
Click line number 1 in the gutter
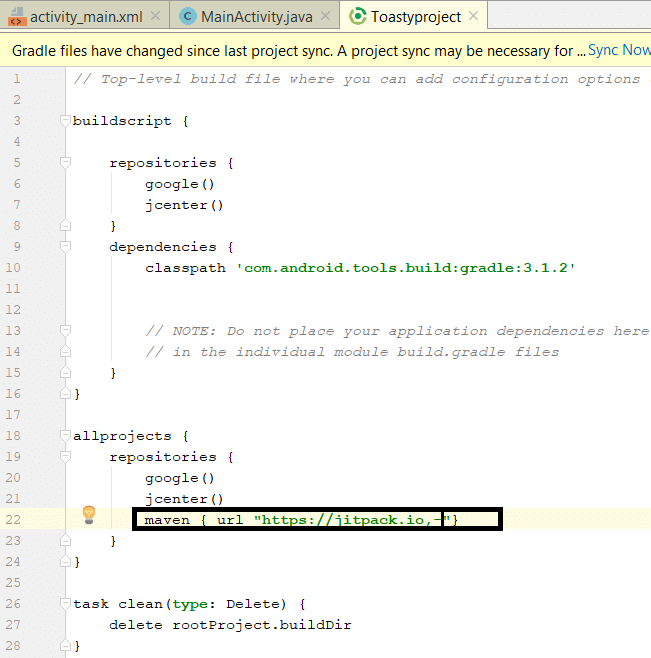(17, 79)
